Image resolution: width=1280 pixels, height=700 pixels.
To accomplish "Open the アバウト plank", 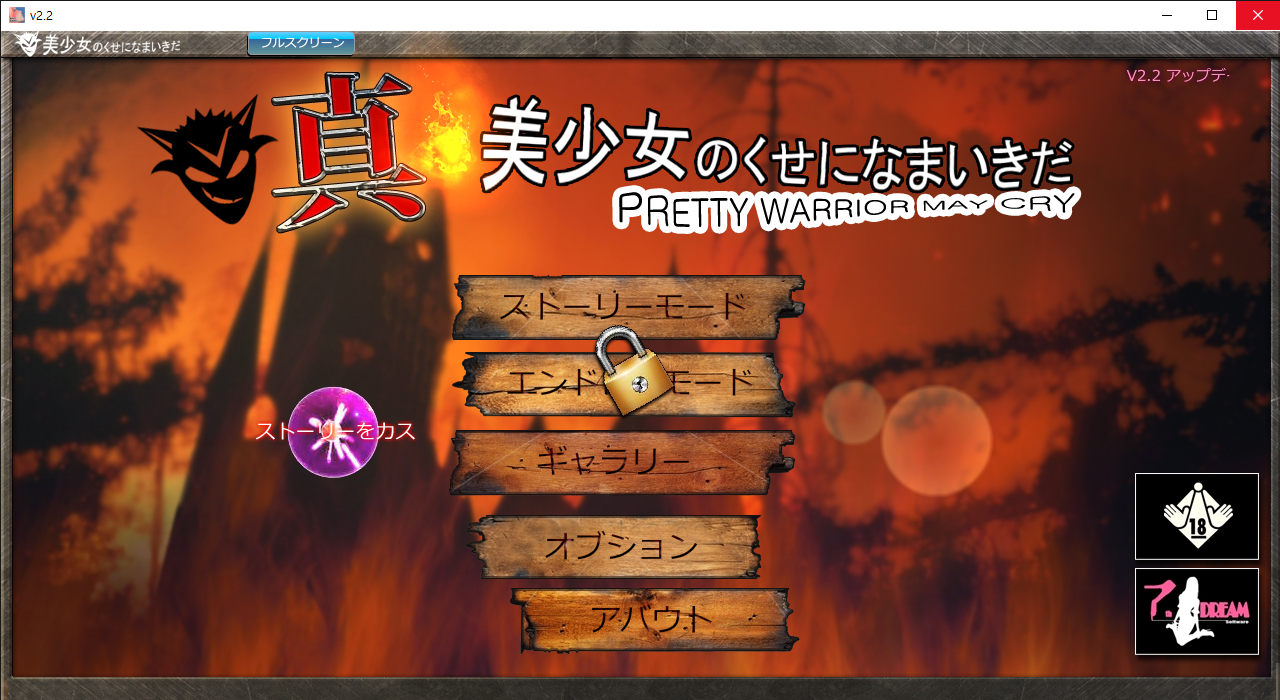I will tap(654, 620).
